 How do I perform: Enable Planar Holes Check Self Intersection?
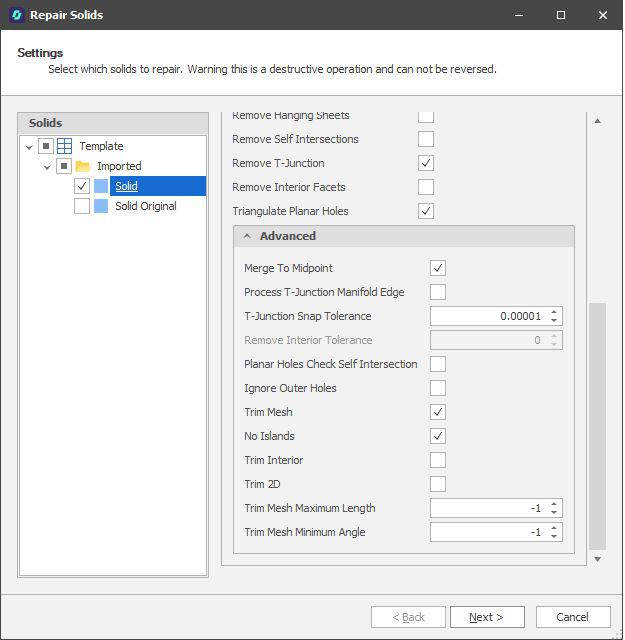438,364
